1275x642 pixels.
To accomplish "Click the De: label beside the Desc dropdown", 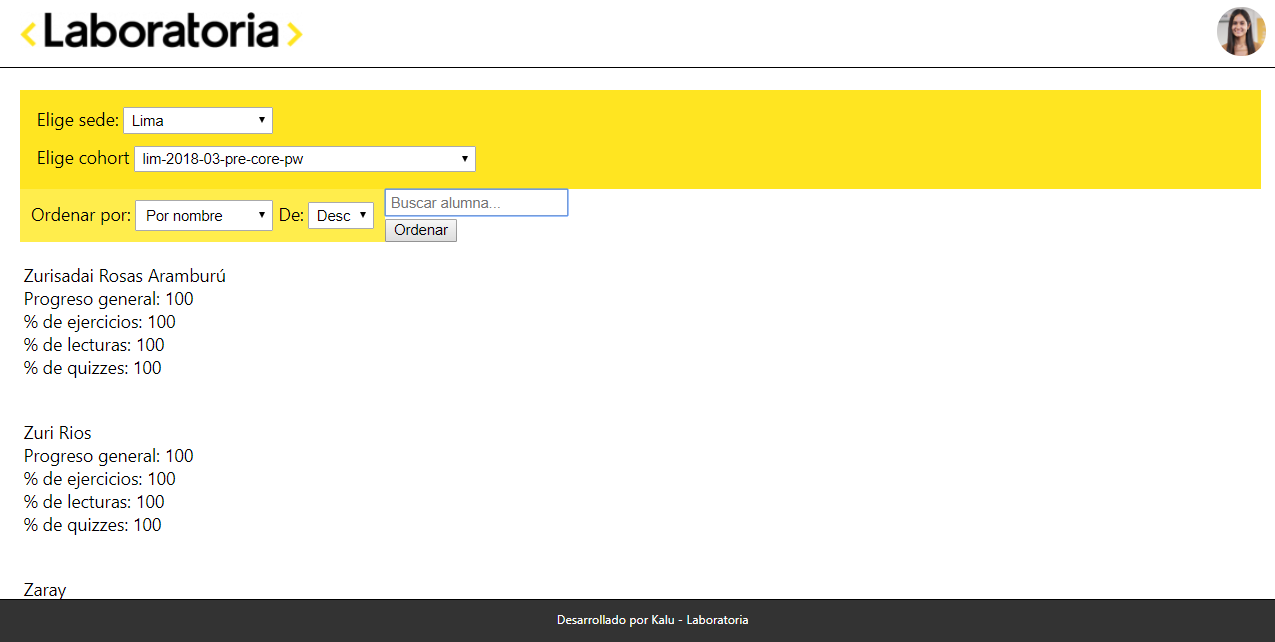I will click(x=291, y=215).
